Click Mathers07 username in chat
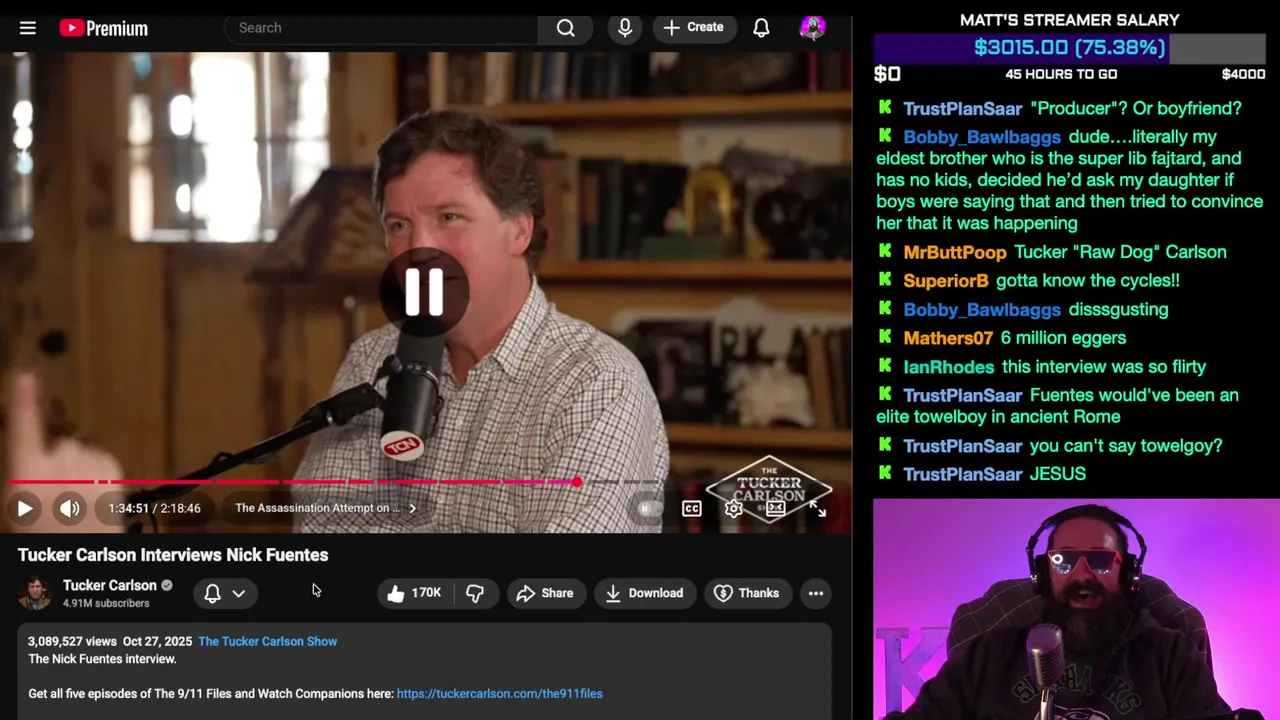 tap(948, 338)
